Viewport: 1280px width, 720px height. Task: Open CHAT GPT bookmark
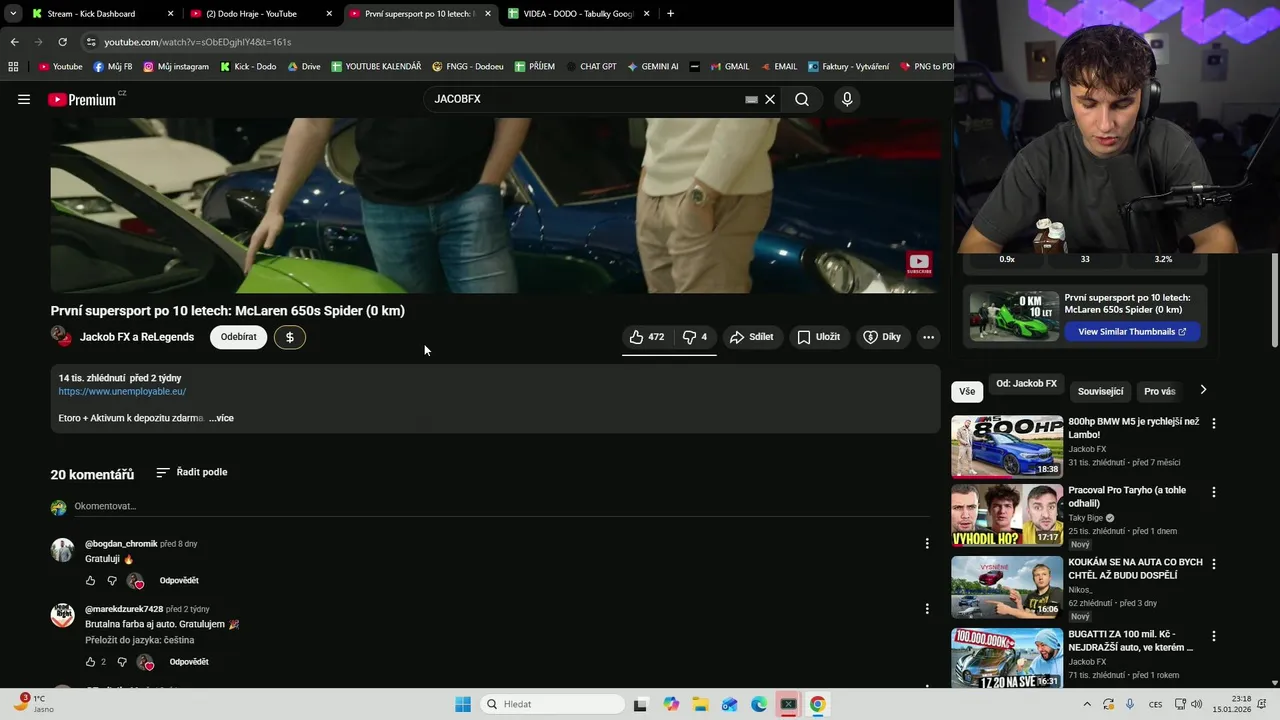coord(590,67)
